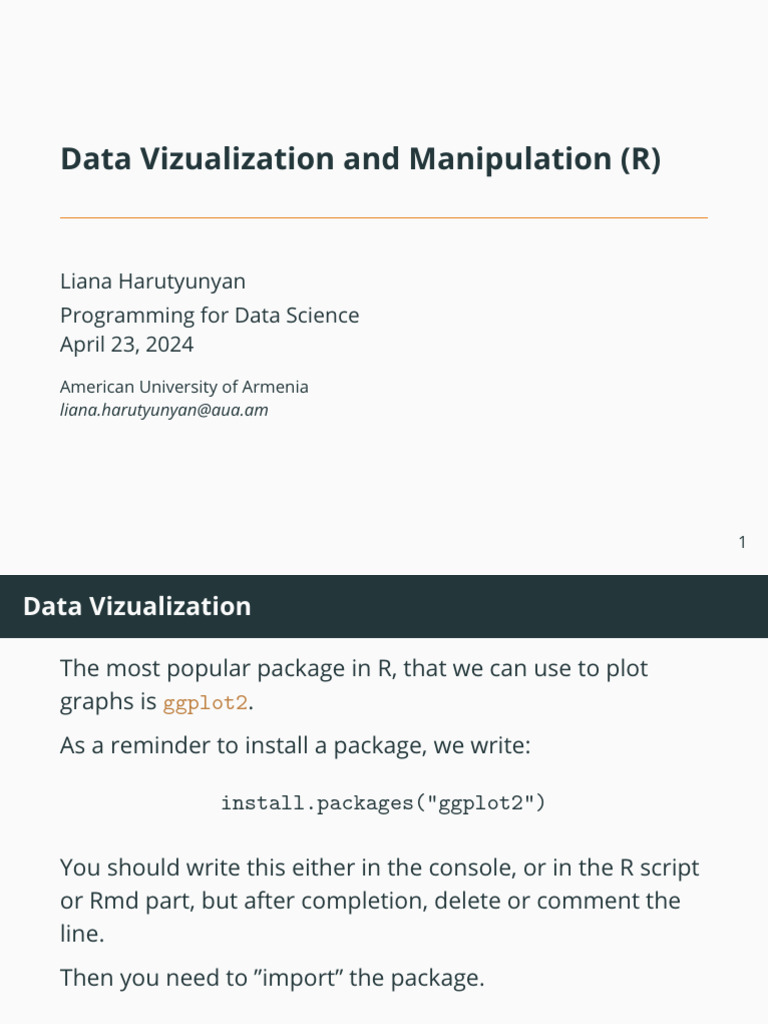Click the "Data Vizualization" section heading
The height and width of the screenshot is (1024, 768).
tap(137, 606)
